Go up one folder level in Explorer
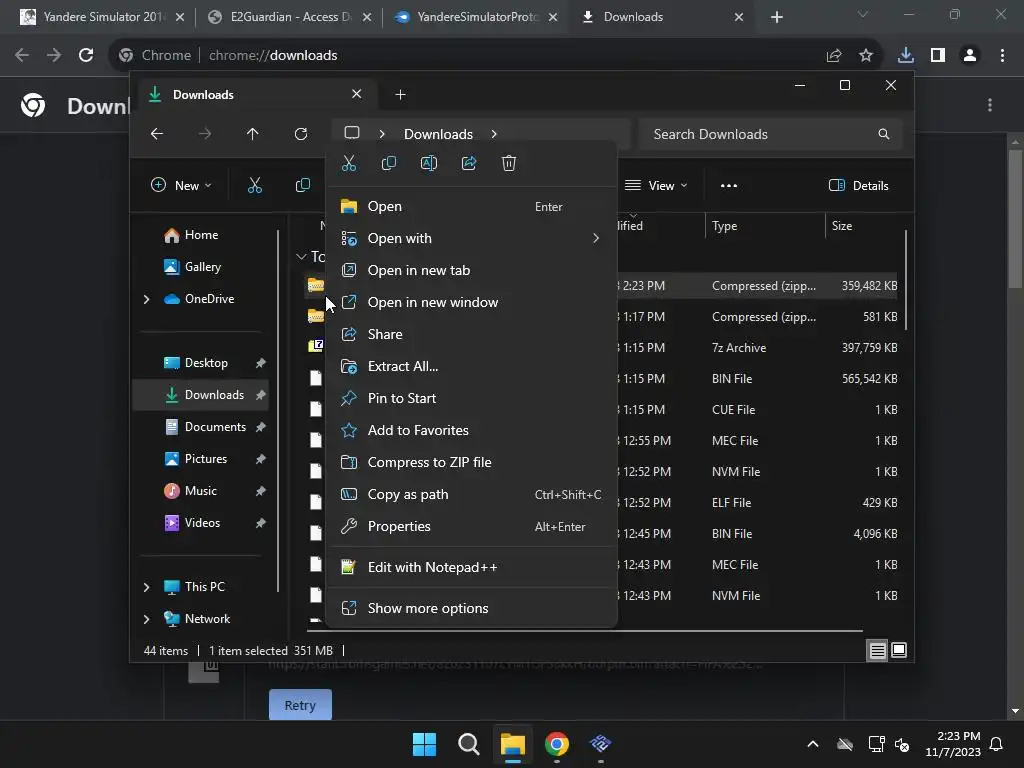The image size is (1024, 768). click(253, 134)
